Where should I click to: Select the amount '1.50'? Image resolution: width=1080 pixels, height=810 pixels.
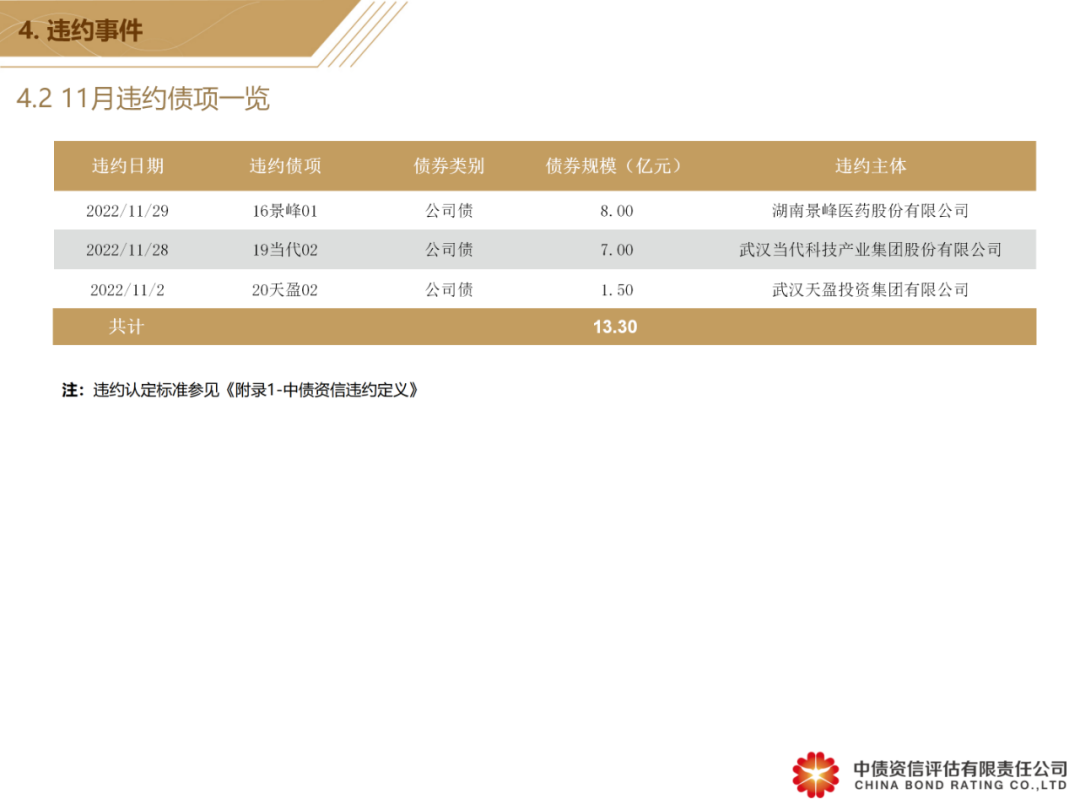[616, 290]
